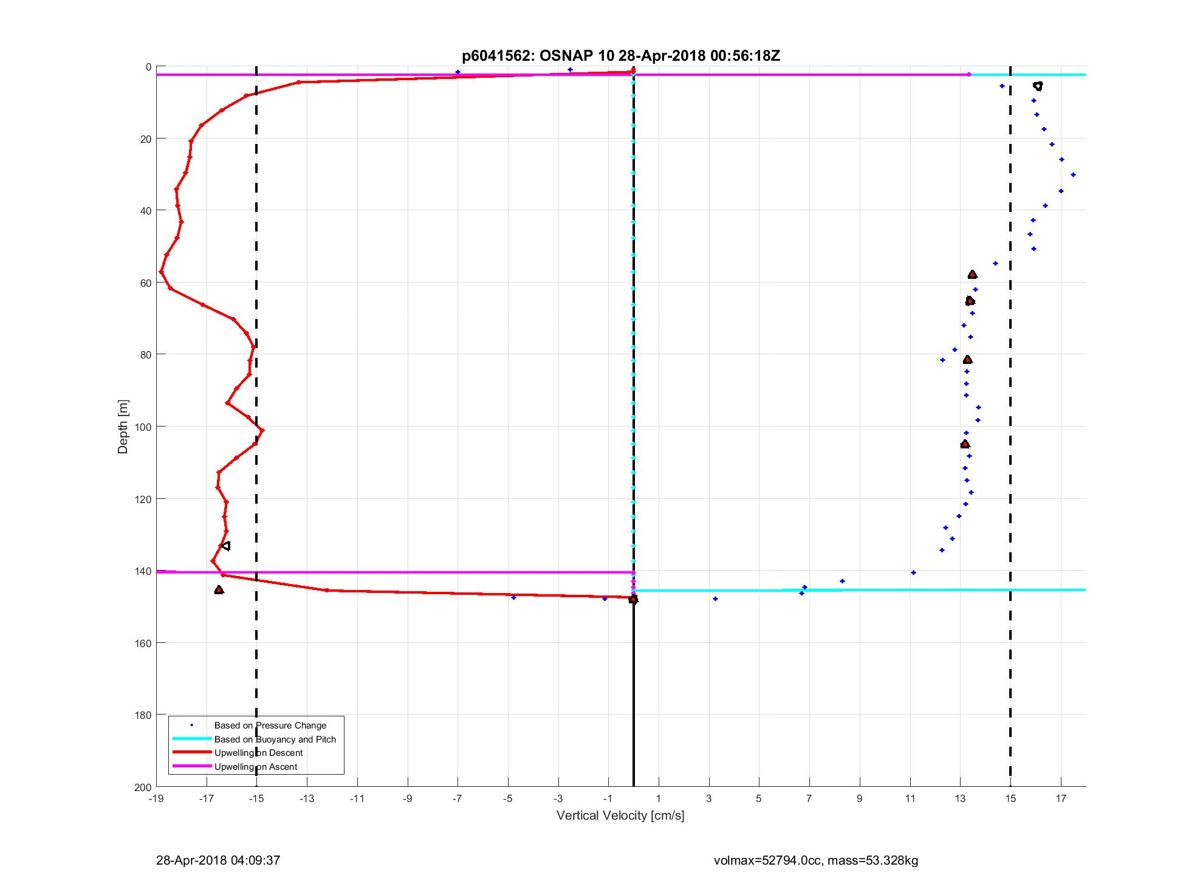Screen dimensions: 1200x885
Task: Click depth axis tick label "200"
Action: coord(142,787)
